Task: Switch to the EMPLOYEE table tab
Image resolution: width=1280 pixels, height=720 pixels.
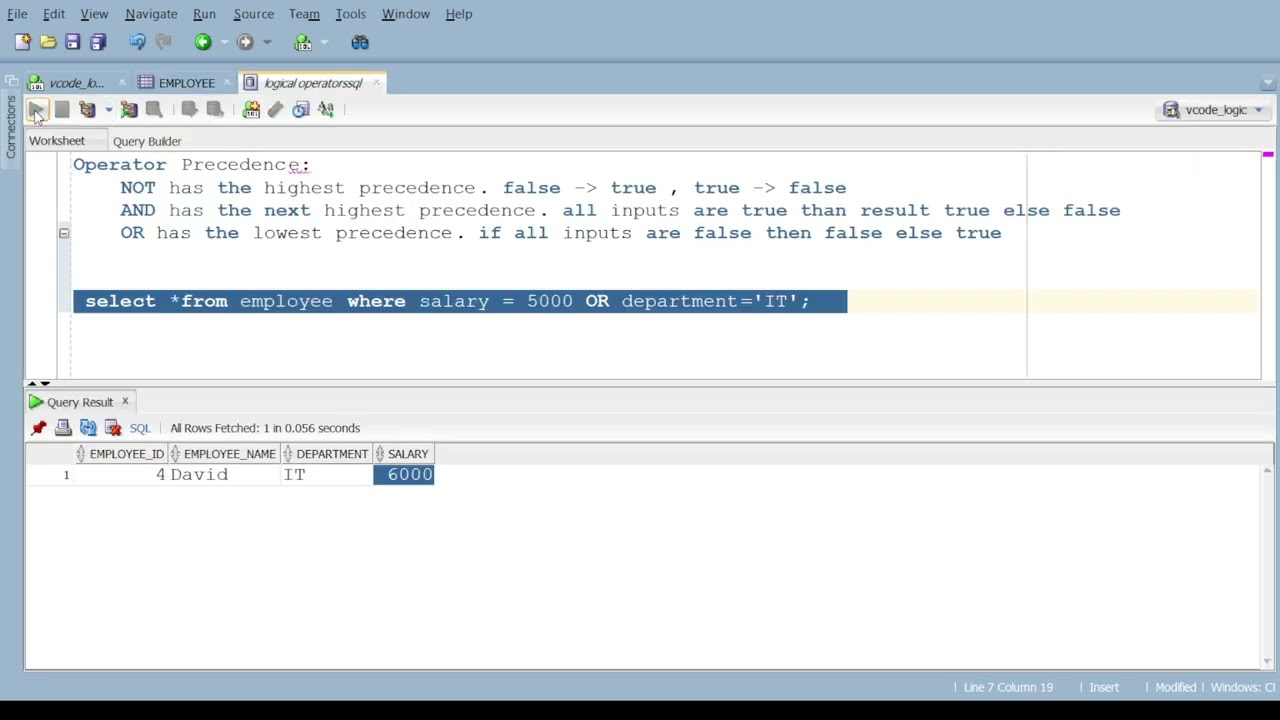Action: [186, 83]
